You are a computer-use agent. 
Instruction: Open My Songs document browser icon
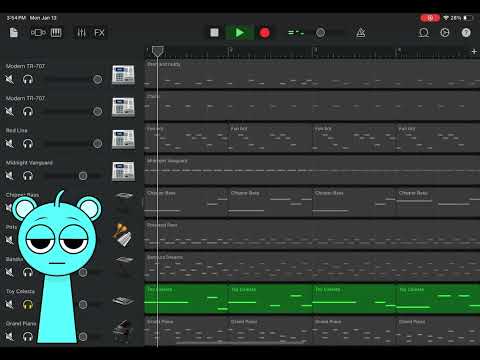click(x=14, y=33)
